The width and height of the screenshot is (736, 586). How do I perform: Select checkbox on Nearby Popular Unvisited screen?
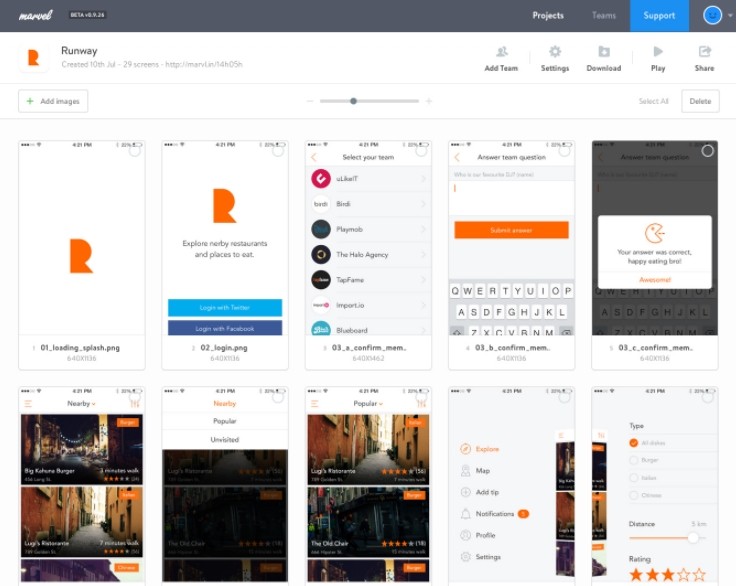pos(278,397)
